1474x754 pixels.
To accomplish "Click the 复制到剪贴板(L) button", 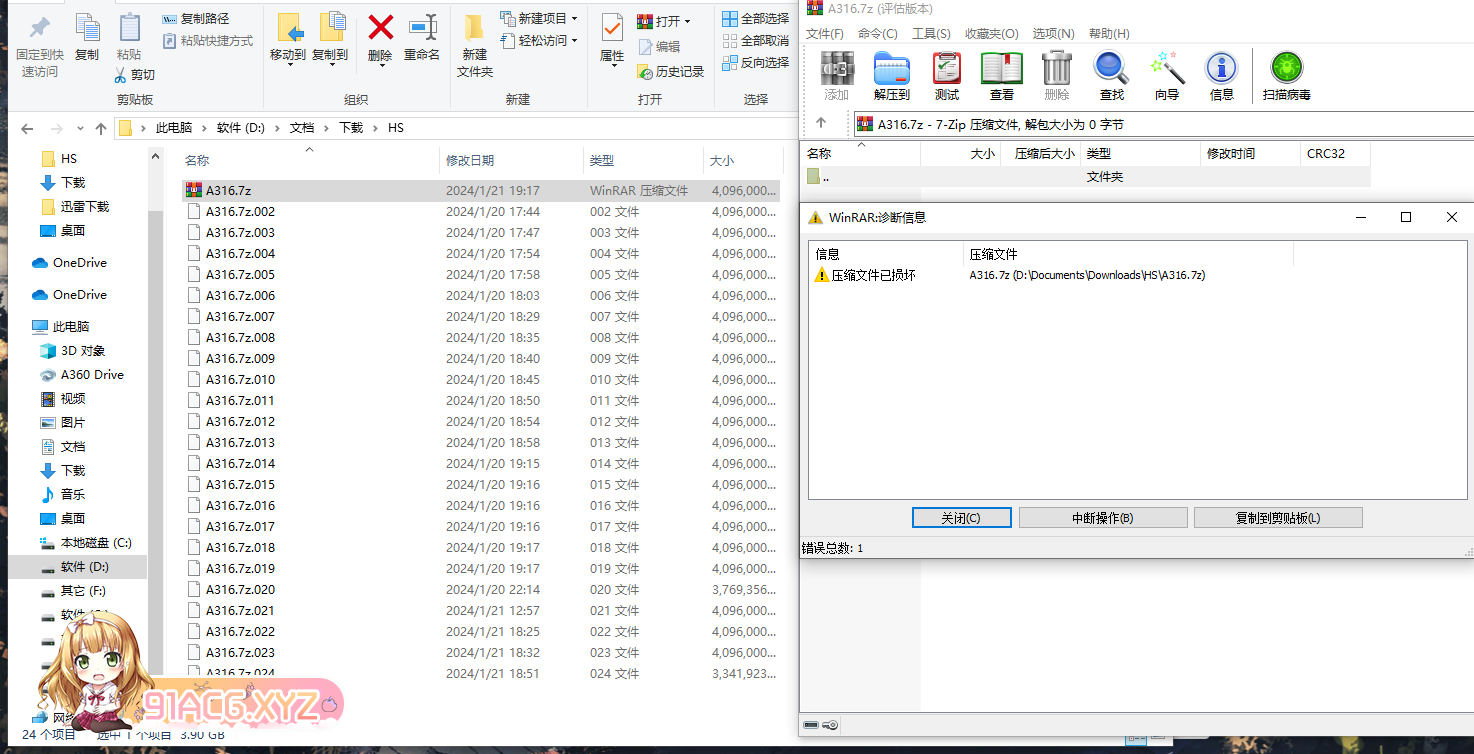I will click(1278, 518).
